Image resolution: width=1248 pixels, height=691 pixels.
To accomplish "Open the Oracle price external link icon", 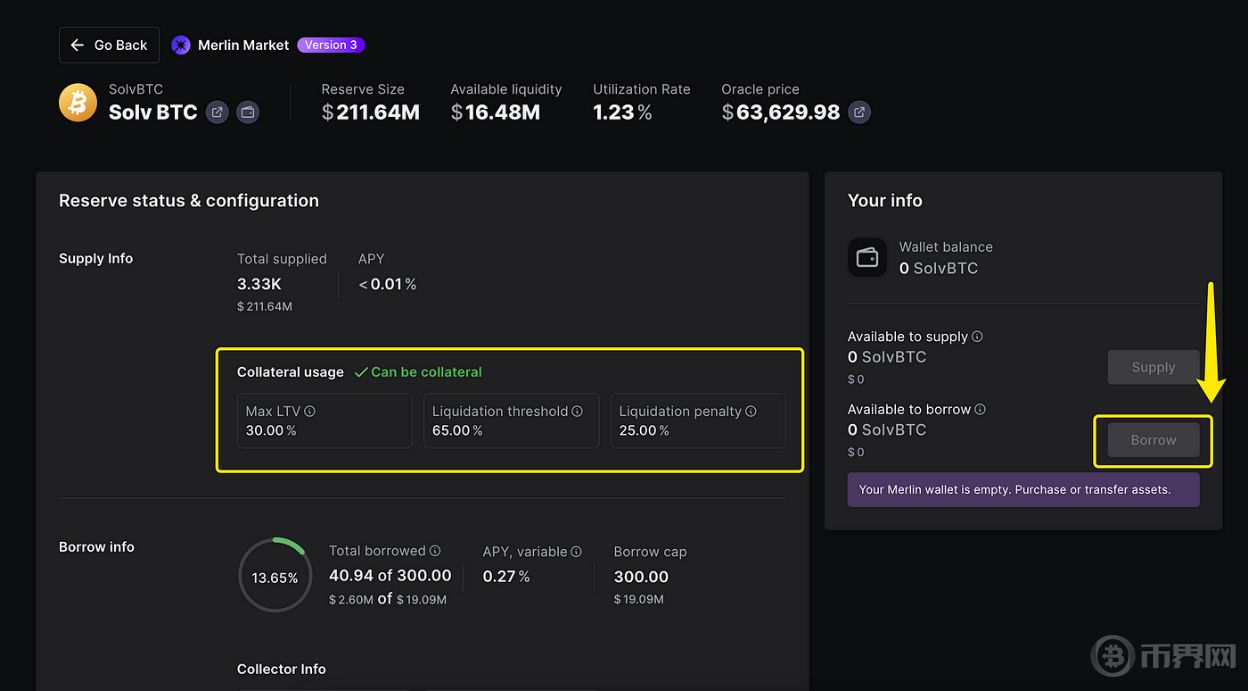I will pyautogui.click(x=859, y=112).
